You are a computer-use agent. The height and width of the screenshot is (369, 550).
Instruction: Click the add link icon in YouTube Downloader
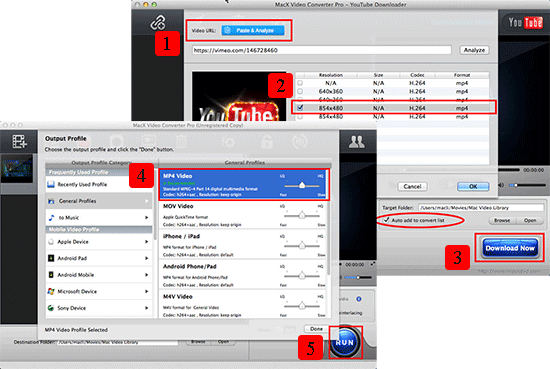click(158, 23)
